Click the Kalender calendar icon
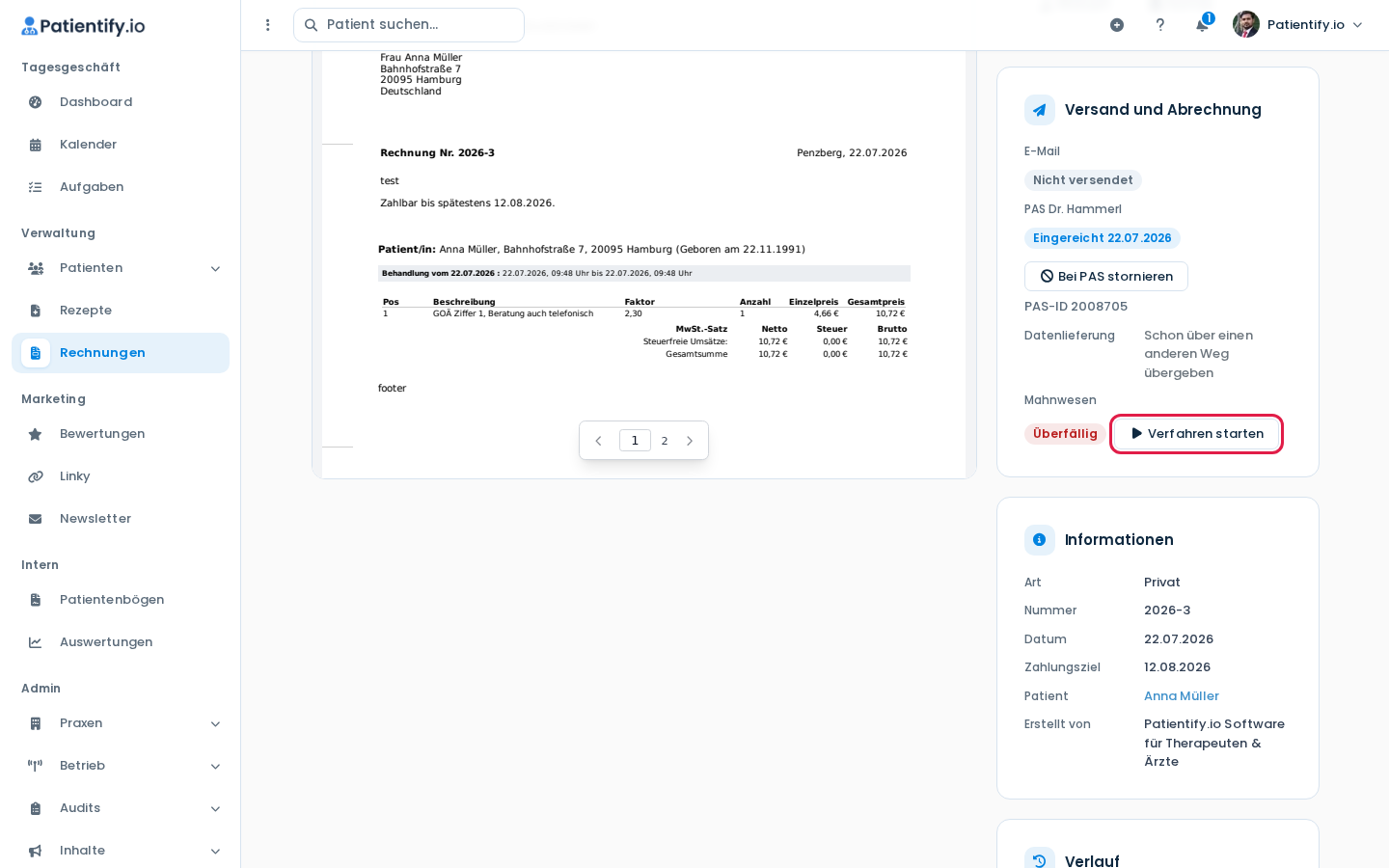 tap(36, 145)
